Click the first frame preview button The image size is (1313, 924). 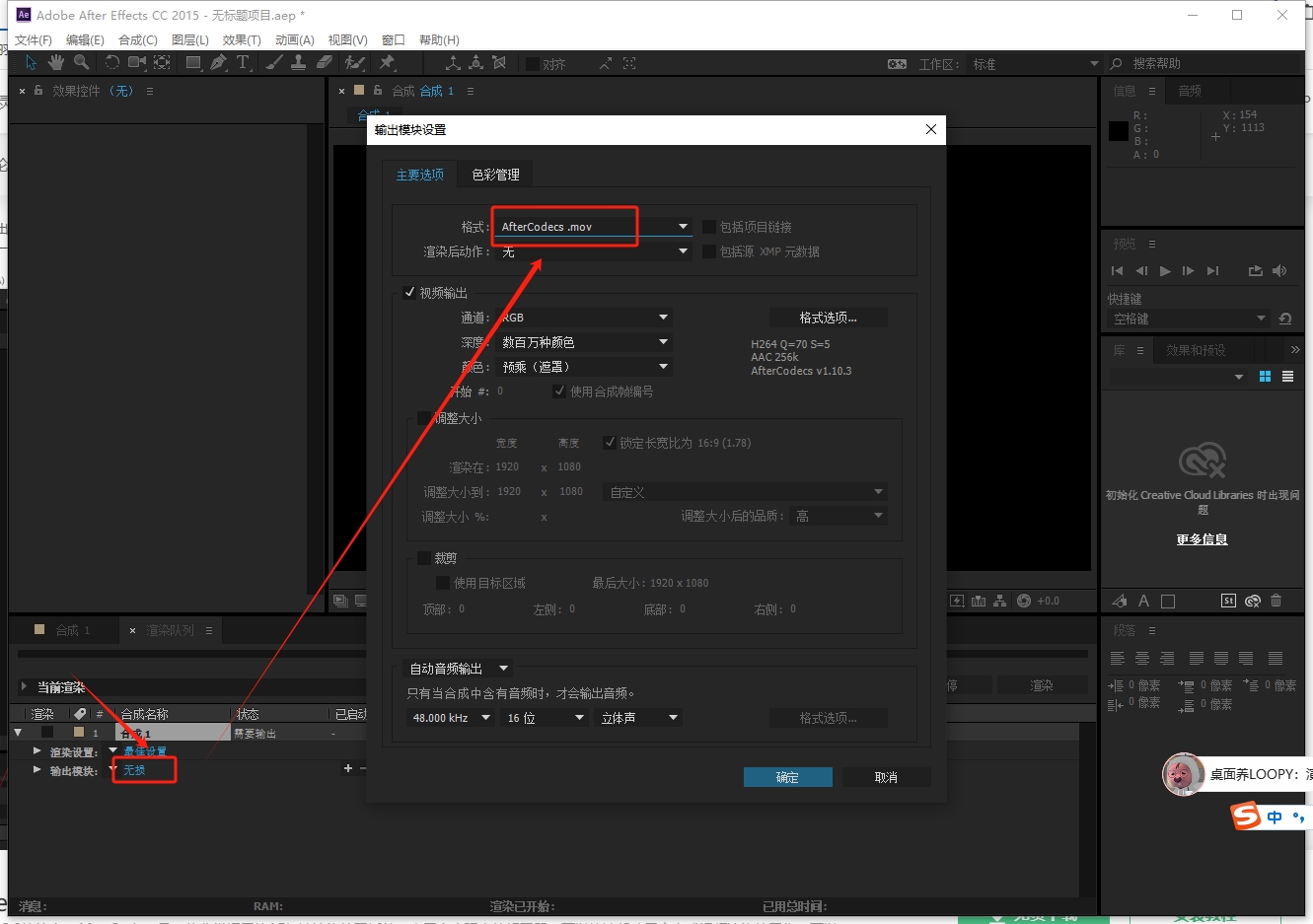pyautogui.click(x=1117, y=271)
